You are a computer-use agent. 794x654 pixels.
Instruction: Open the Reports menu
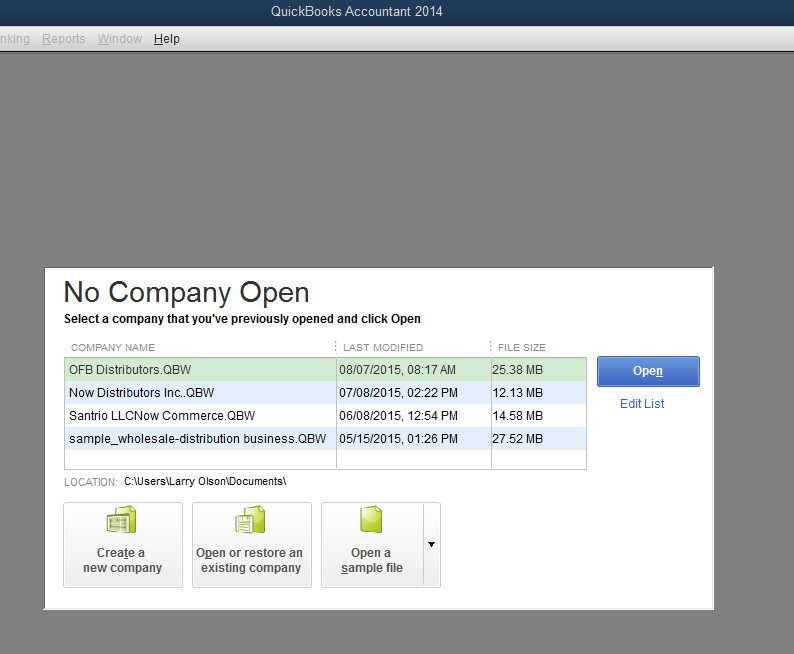(63, 39)
